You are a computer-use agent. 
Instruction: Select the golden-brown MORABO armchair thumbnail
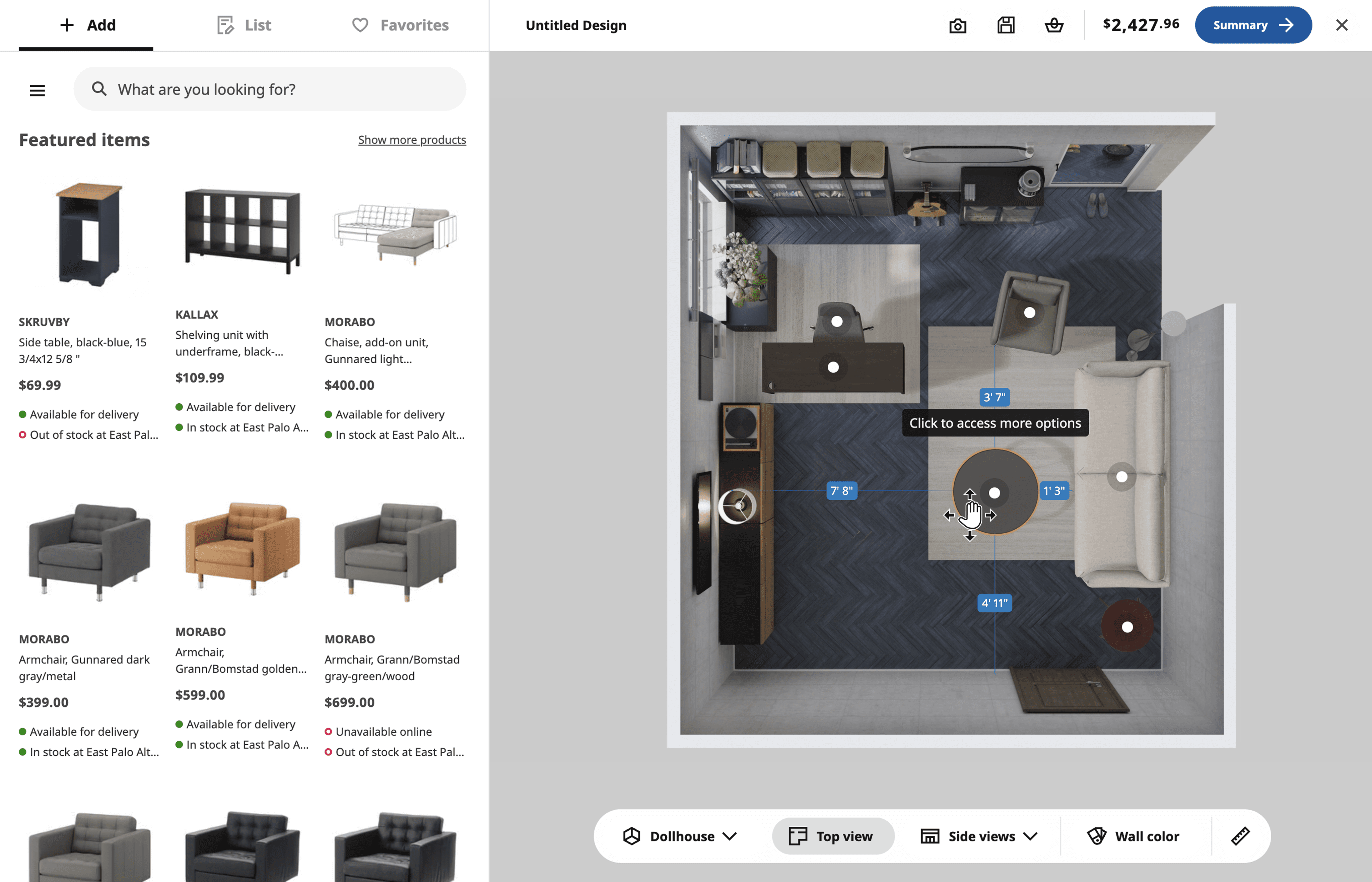click(242, 547)
